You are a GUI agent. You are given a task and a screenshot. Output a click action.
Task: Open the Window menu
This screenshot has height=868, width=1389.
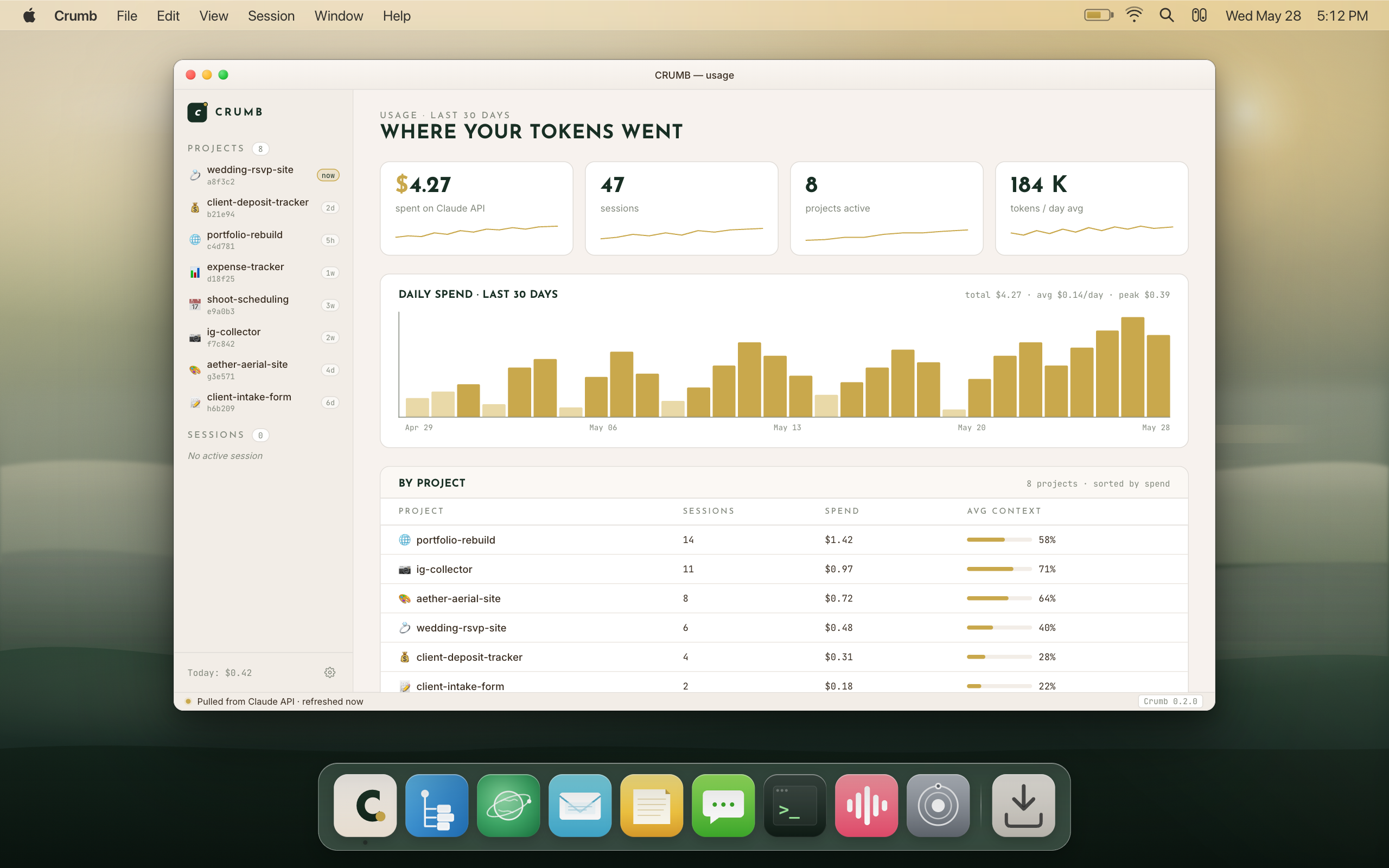coord(339,16)
